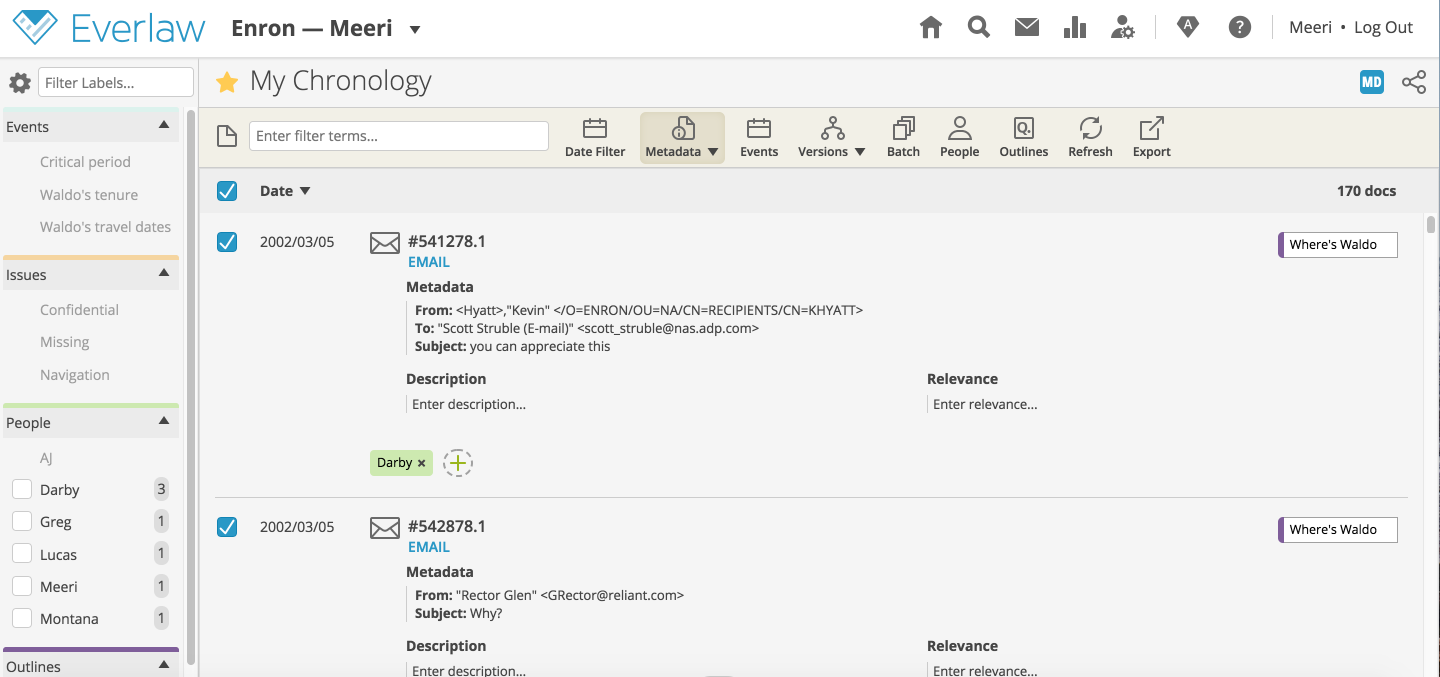
Task: Open the Events toolbar tool
Action: 759,138
